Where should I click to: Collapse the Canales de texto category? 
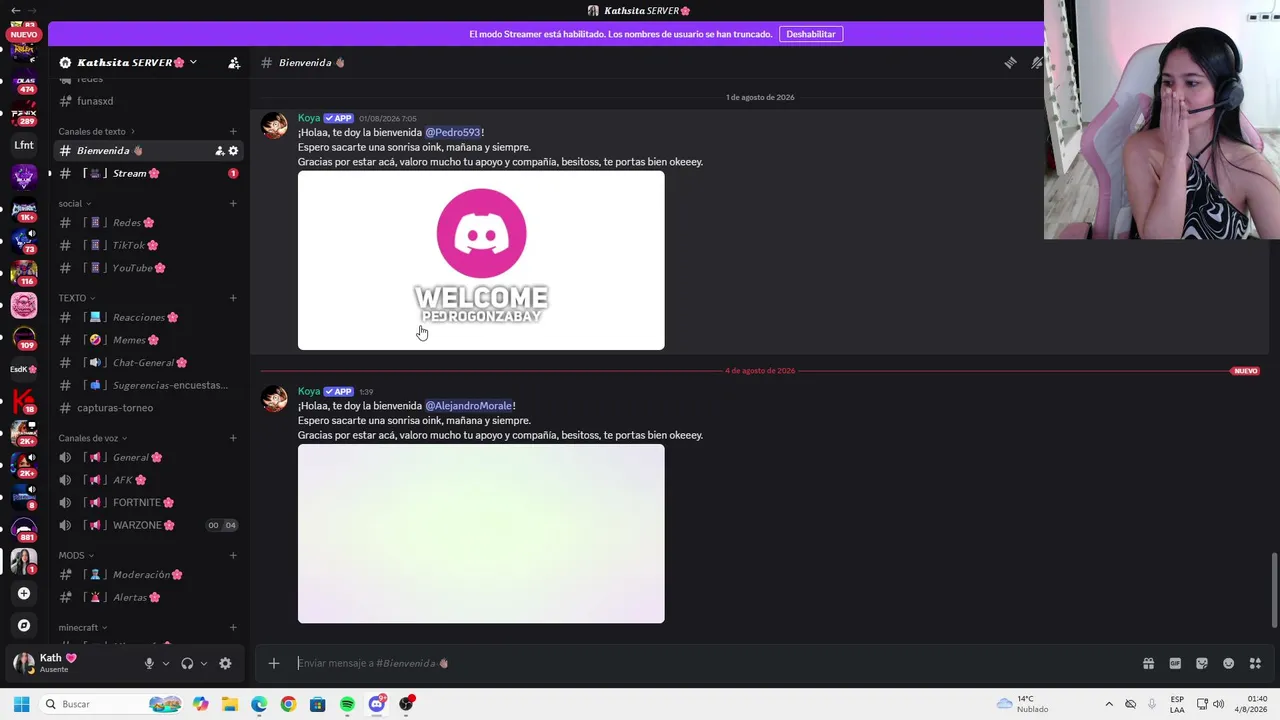pos(96,132)
